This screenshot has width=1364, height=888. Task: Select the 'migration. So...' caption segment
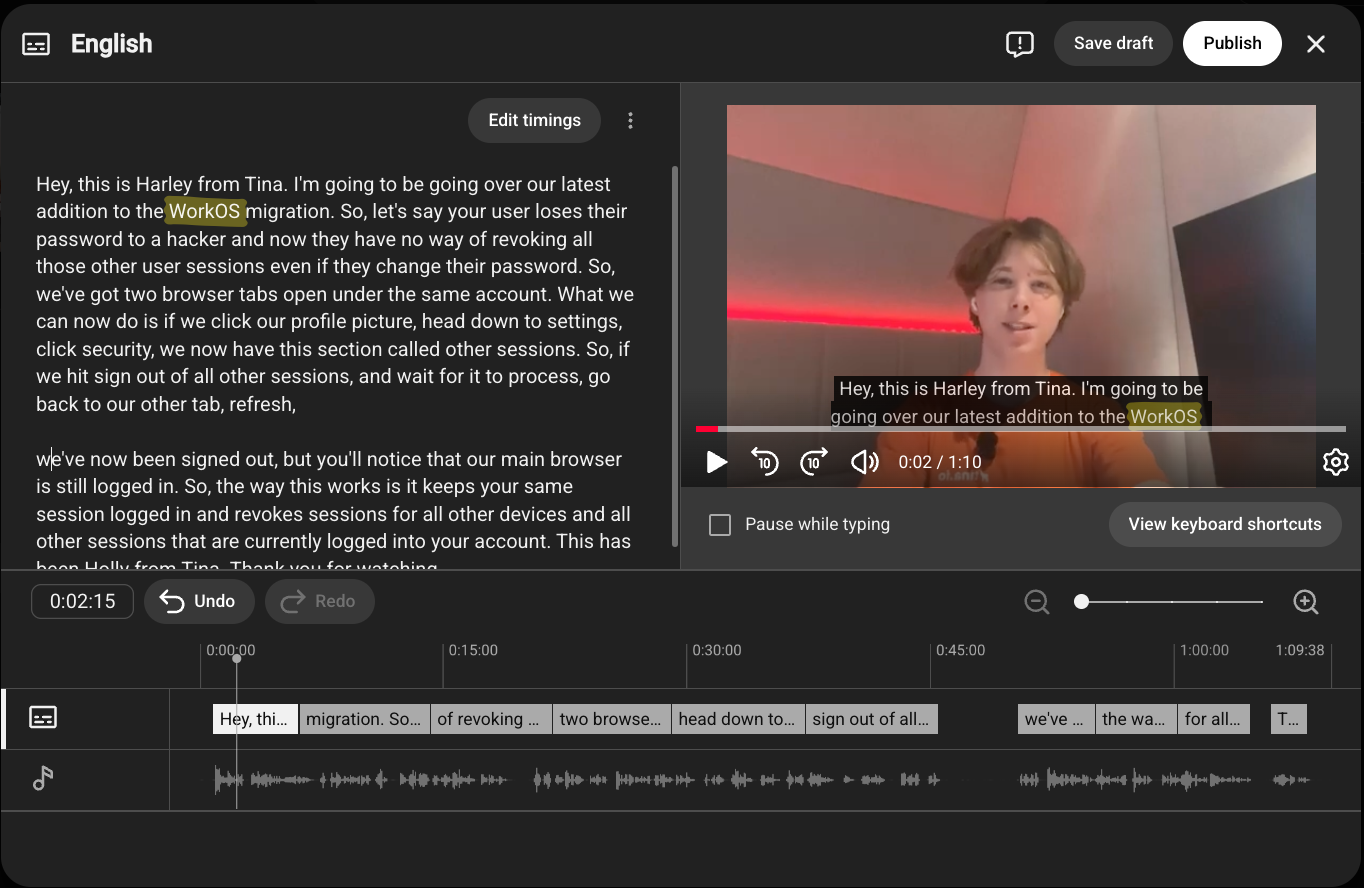click(x=364, y=719)
